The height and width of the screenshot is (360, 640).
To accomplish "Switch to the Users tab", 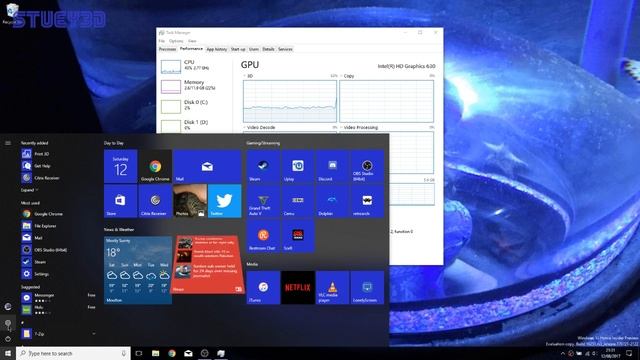I will click(254, 49).
